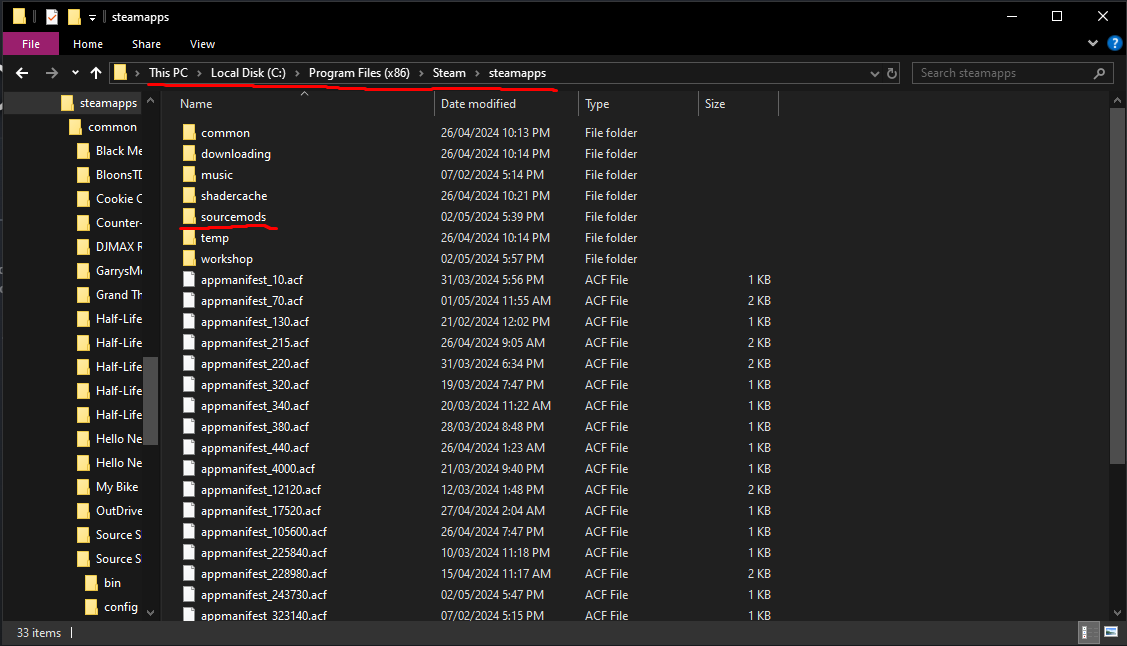Click the steamapps breadcrumb
Screen dimensions: 1127x646
(518, 73)
